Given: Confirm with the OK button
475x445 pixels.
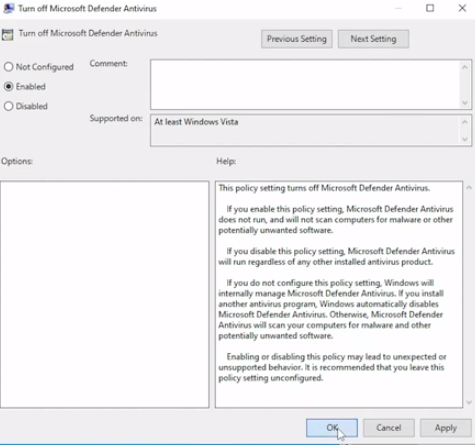Looking at the screenshot, I should coord(332,428).
